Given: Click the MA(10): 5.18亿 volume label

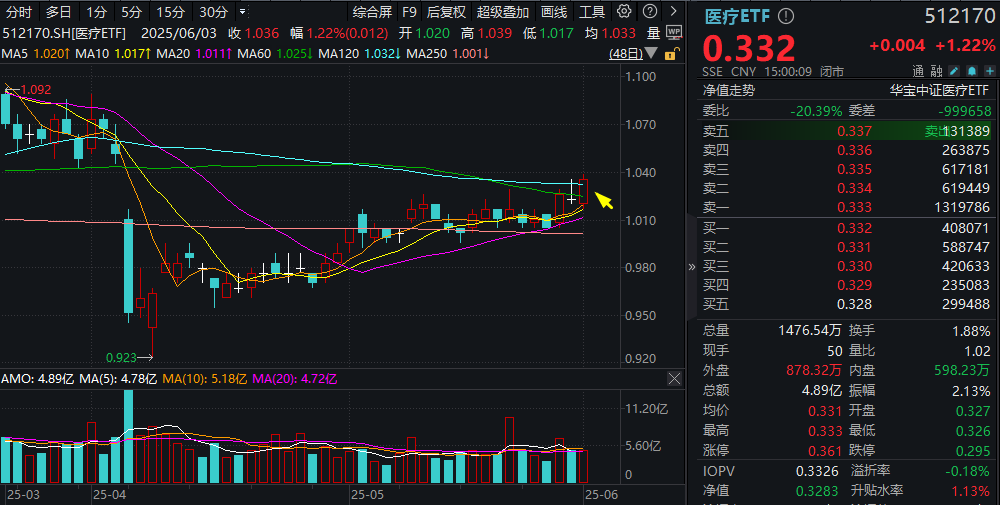Looking at the screenshot, I should point(205,379).
